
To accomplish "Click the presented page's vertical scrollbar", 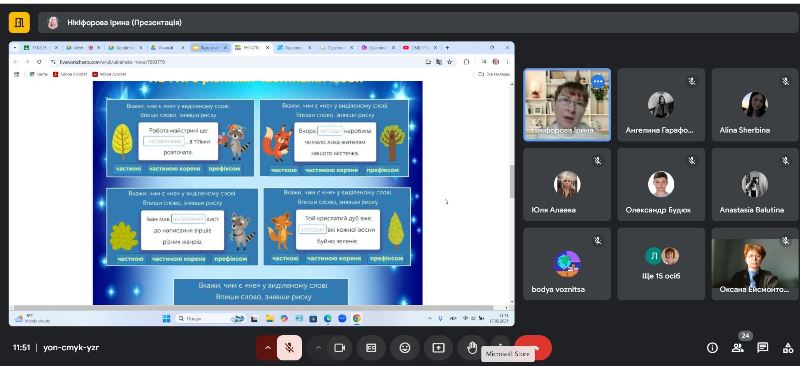I will coord(512,182).
